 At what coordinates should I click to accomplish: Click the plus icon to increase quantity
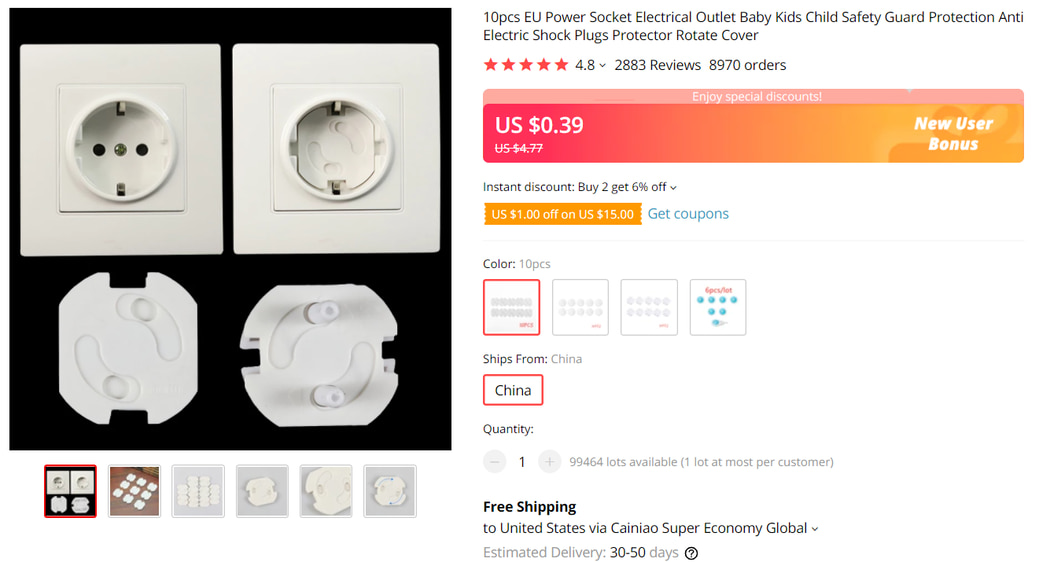point(549,461)
